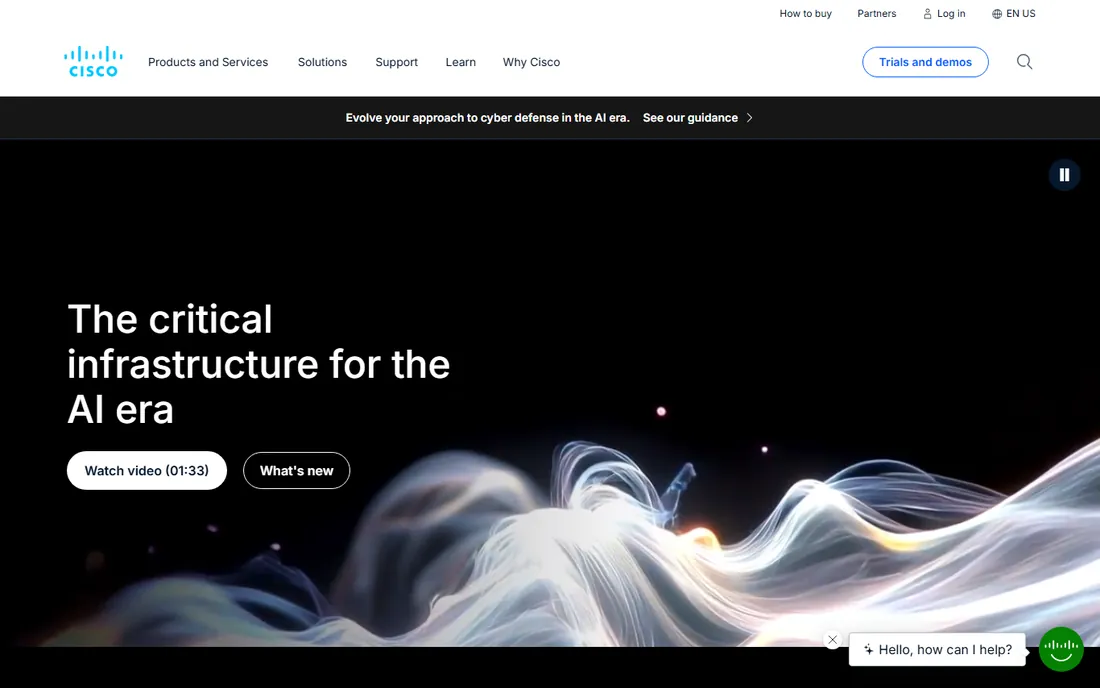1100x688 pixels.
Task: Open the Solutions menu
Action: click(322, 62)
